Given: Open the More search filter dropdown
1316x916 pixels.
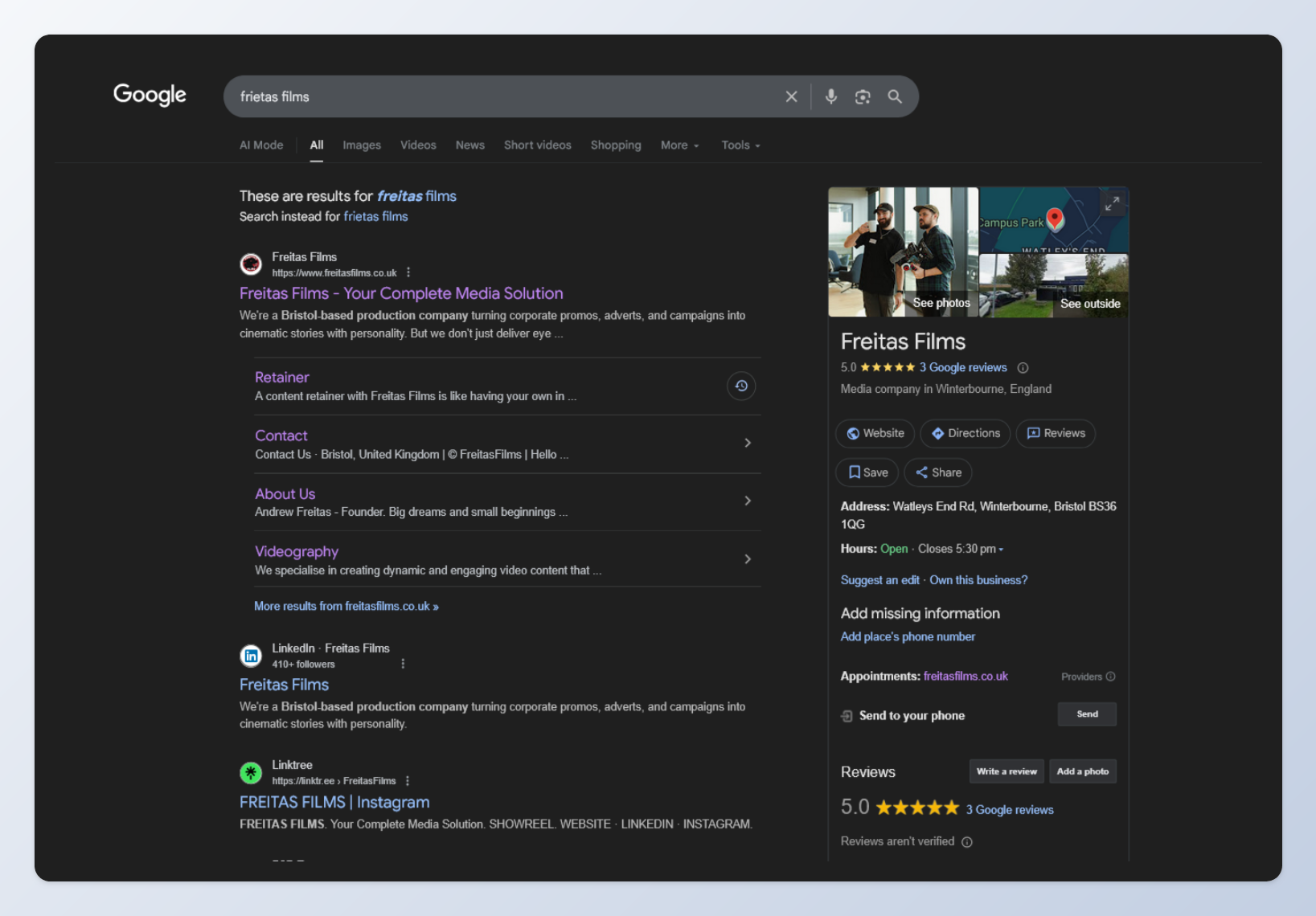Looking at the screenshot, I should 679,145.
